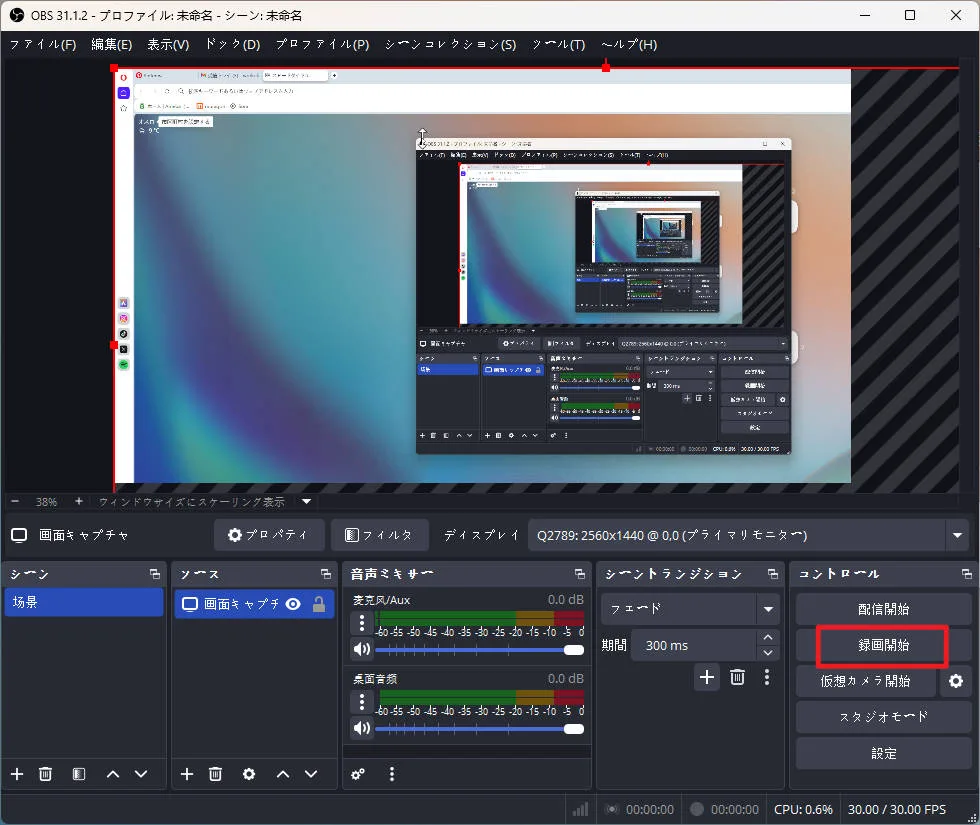Enable スタジオモード
Viewport: 980px width, 825px height.
click(883, 717)
